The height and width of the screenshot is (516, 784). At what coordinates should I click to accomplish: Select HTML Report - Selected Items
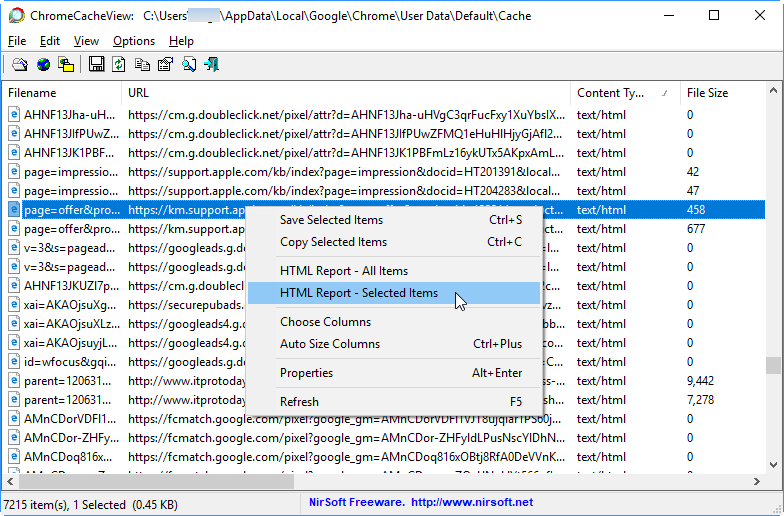394,293
